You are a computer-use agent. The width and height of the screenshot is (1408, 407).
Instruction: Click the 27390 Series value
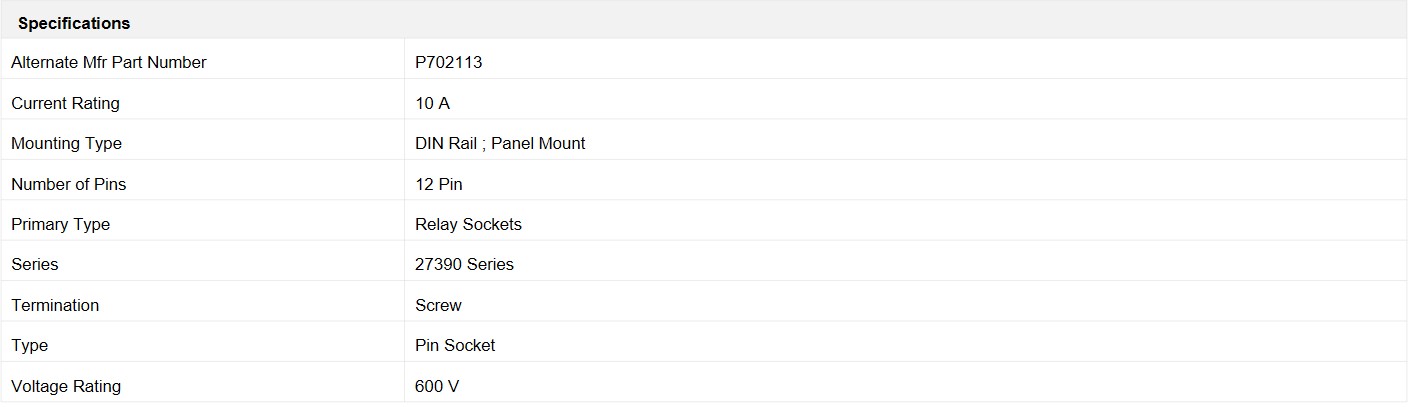pos(464,264)
